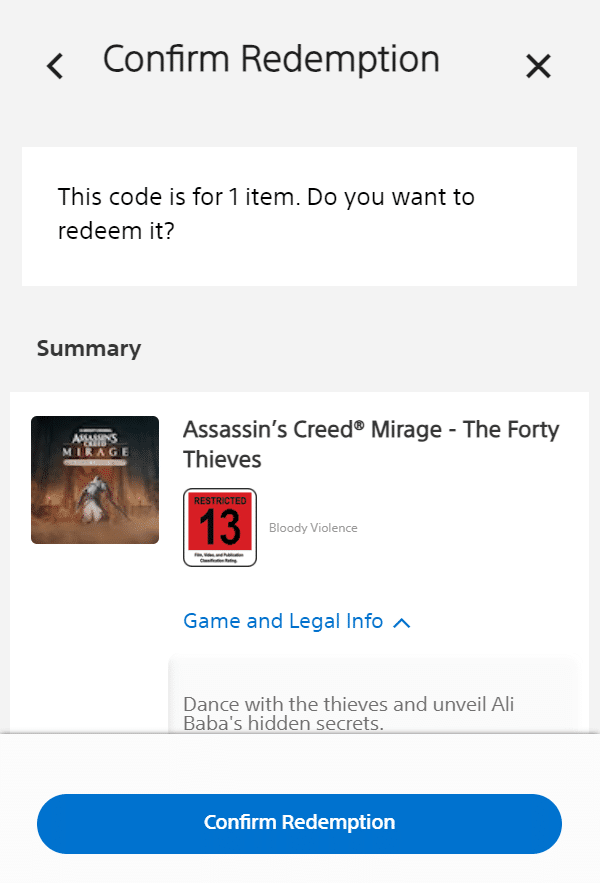Open the Assassin's Creed Mirage cover thumbnail

tap(95, 480)
